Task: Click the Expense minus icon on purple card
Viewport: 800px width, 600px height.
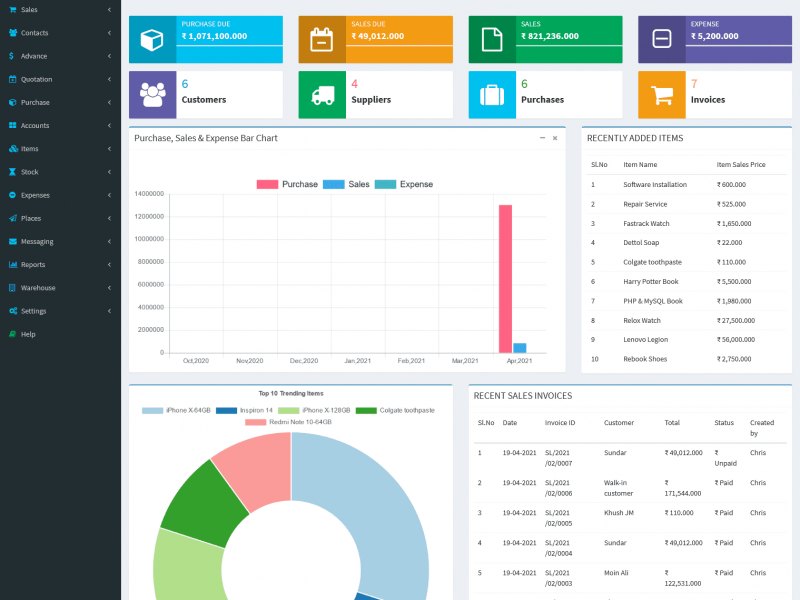Action: pos(662,39)
